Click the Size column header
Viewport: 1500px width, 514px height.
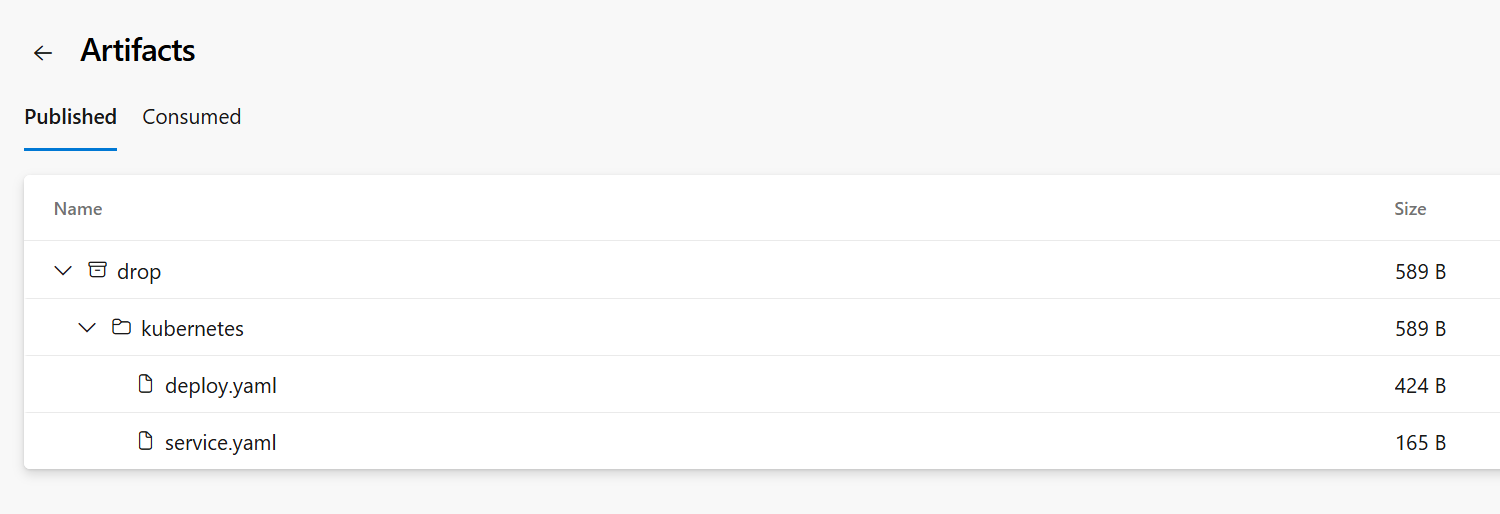pyautogui.click(x=1410, y=209)
